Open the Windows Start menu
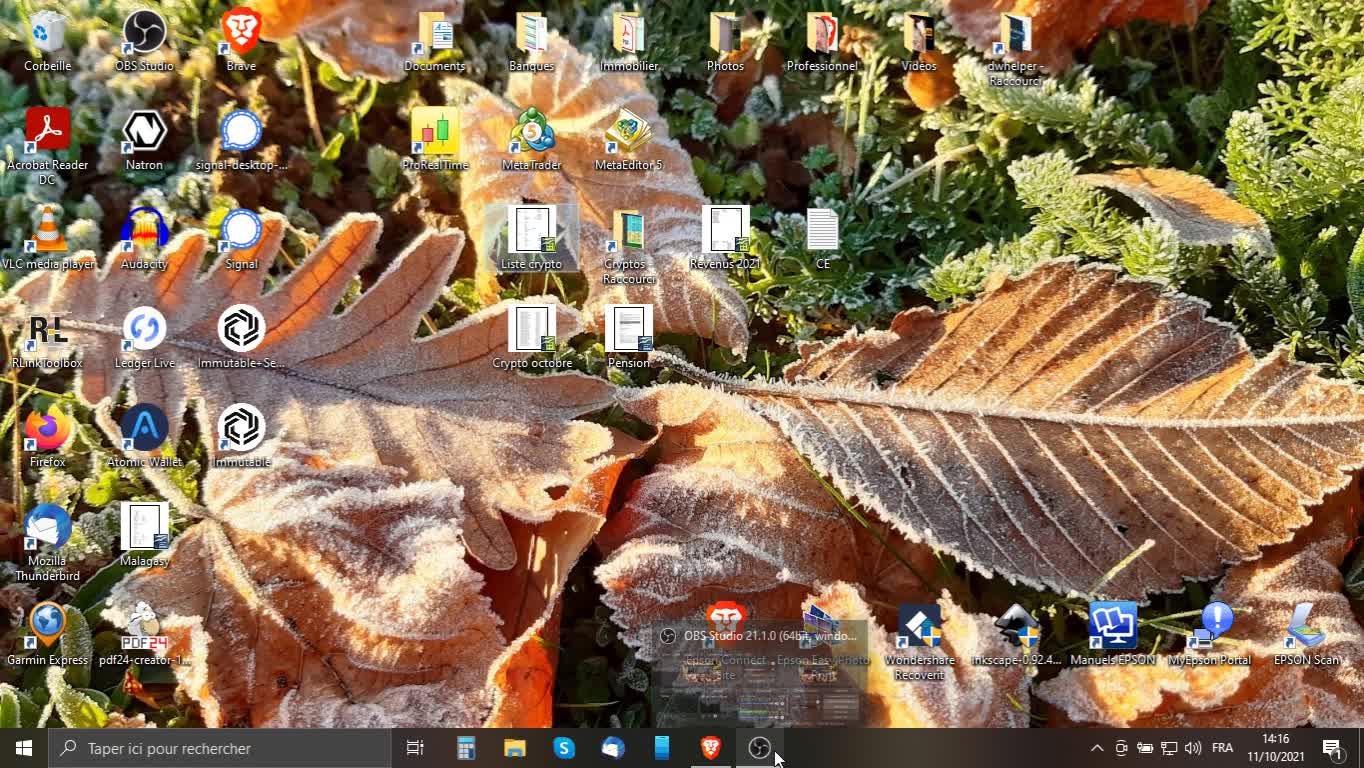The width and height of the screenshot is (1364, 768). (24, 748)
